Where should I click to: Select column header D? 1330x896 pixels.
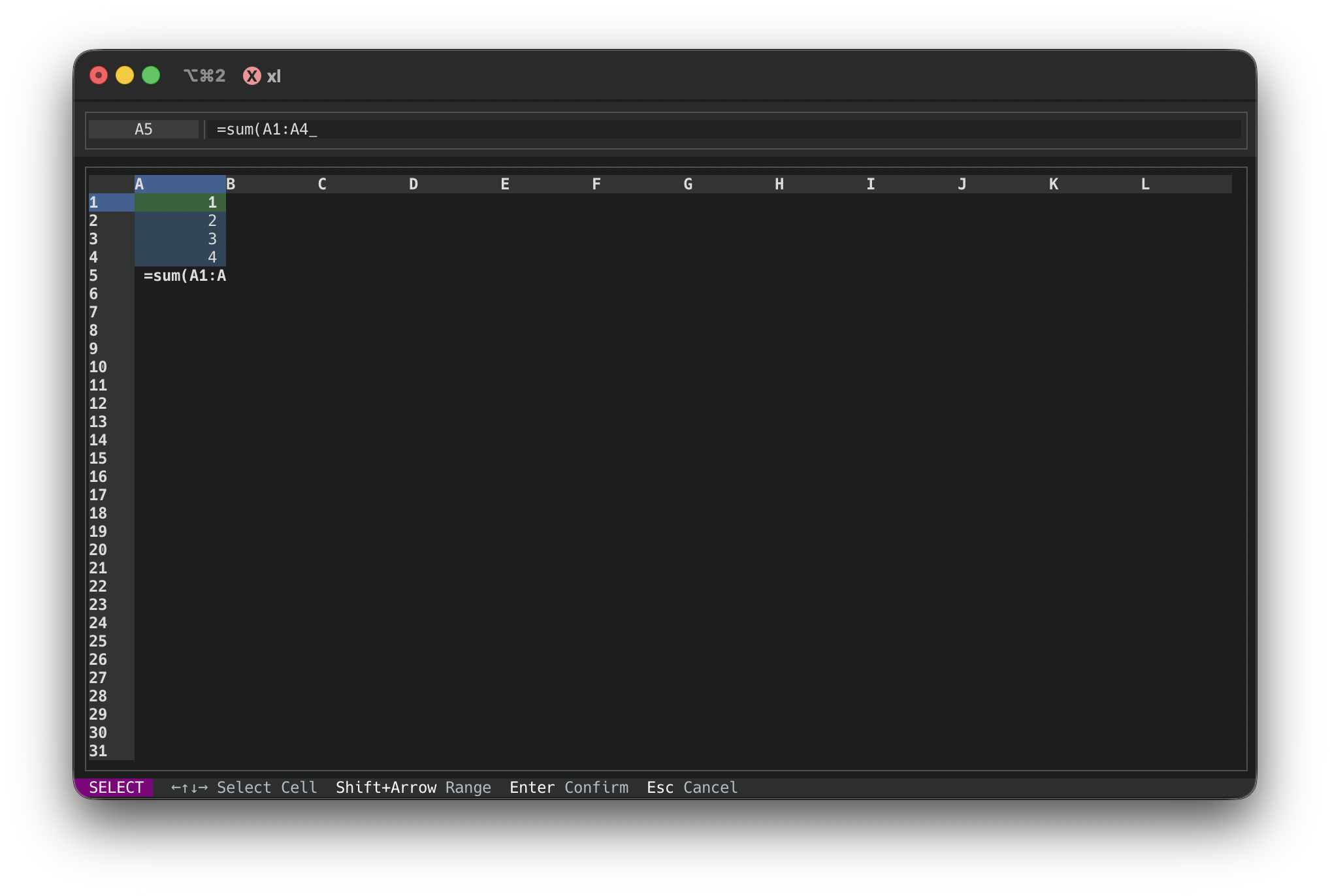pyautogui.click(x=455, y=184)
